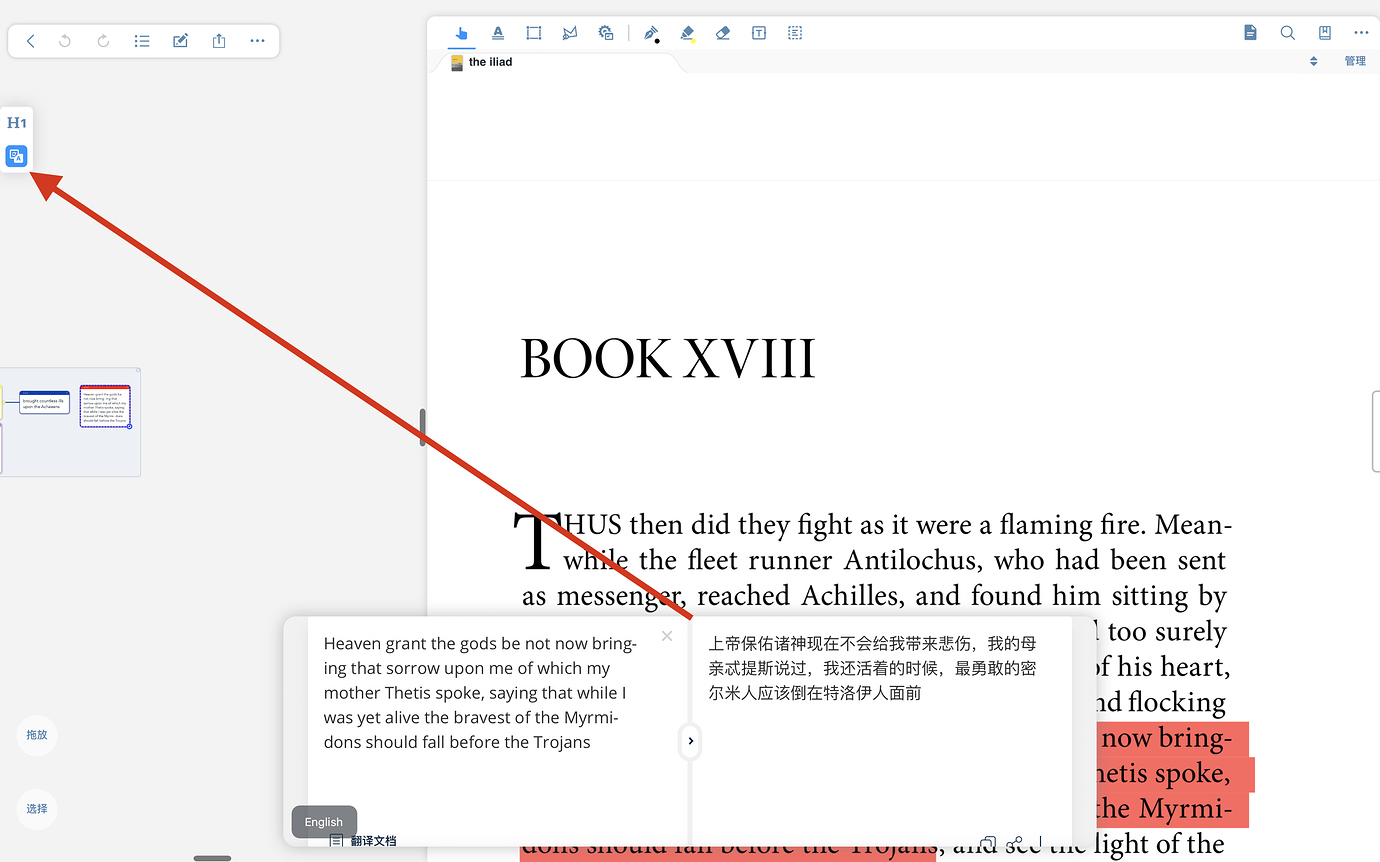Screen dimensions: 1380x862
Task: Open document search with magnifier icon
Action: [x=1287, y=33]
